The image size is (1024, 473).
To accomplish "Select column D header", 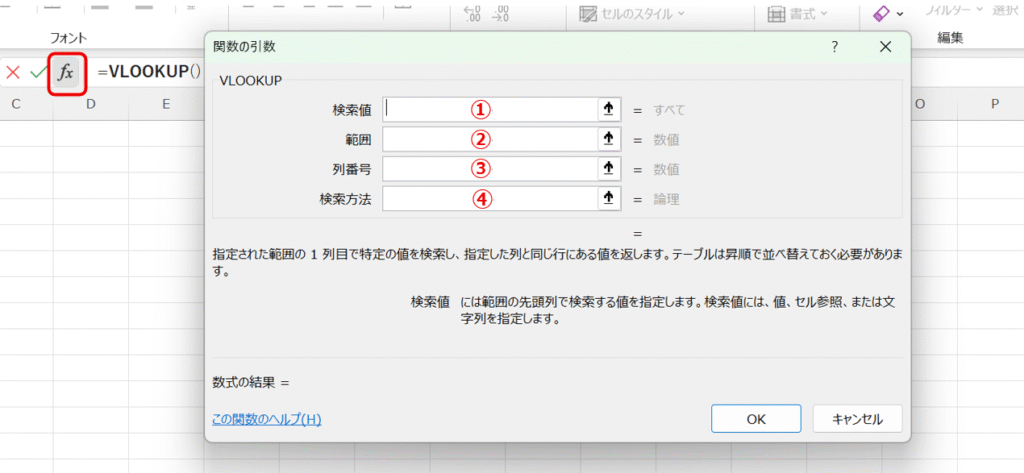I will (91, 104).
